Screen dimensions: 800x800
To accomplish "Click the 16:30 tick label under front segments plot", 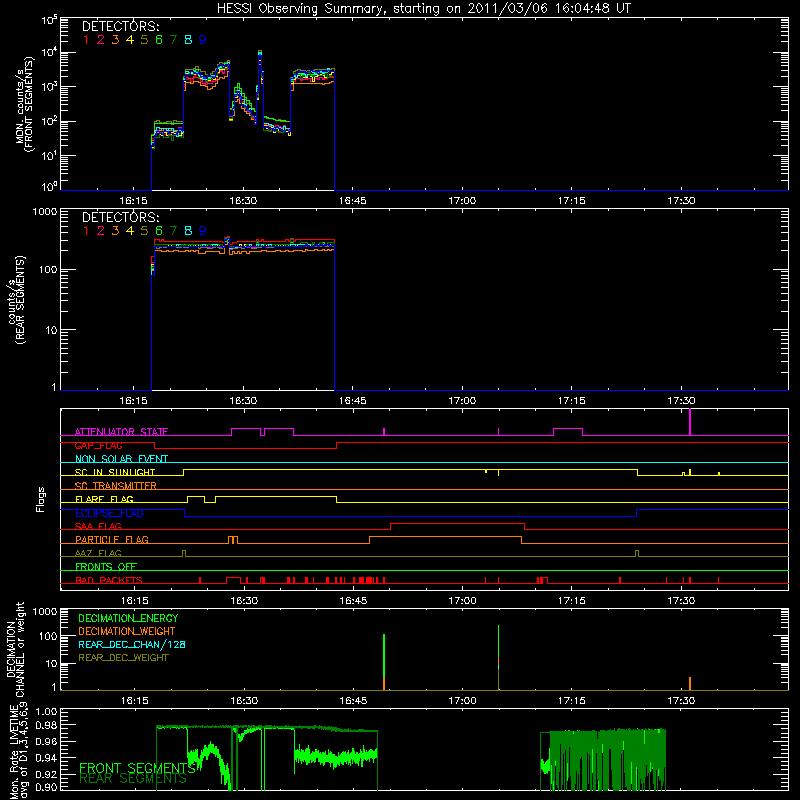I will [x=243, y=201].
